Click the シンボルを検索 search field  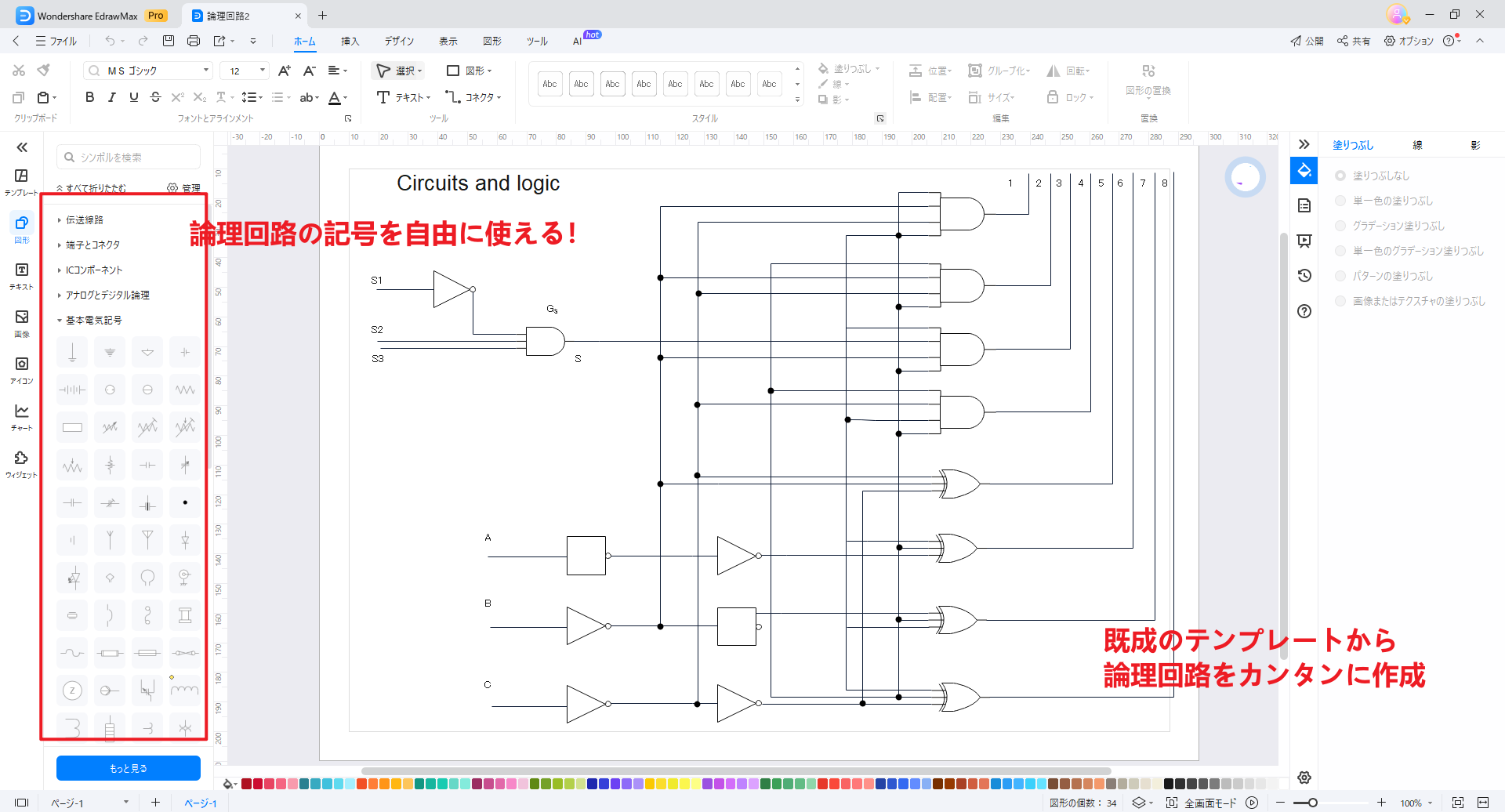(129, 157)
